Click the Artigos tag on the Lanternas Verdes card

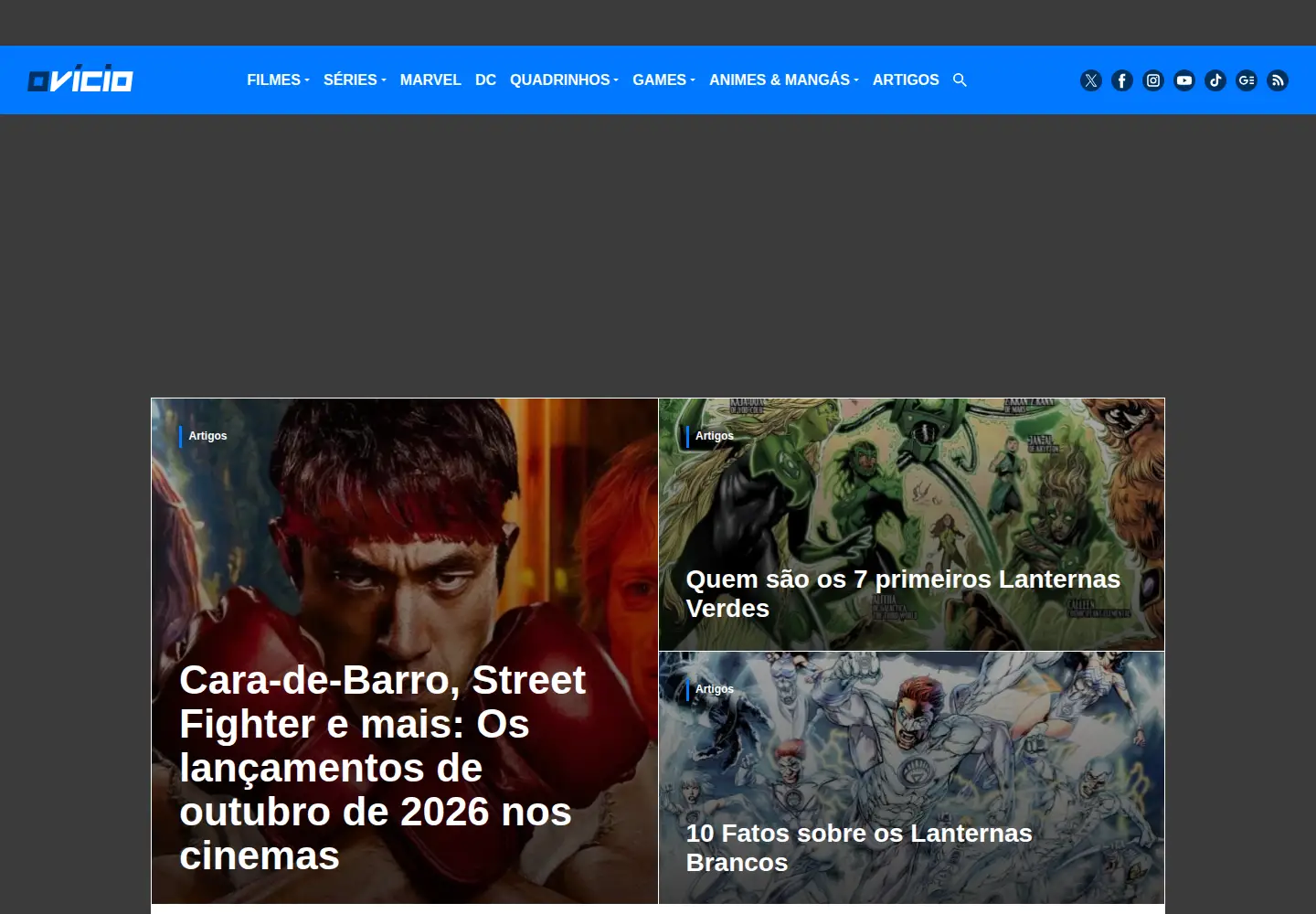715,436
